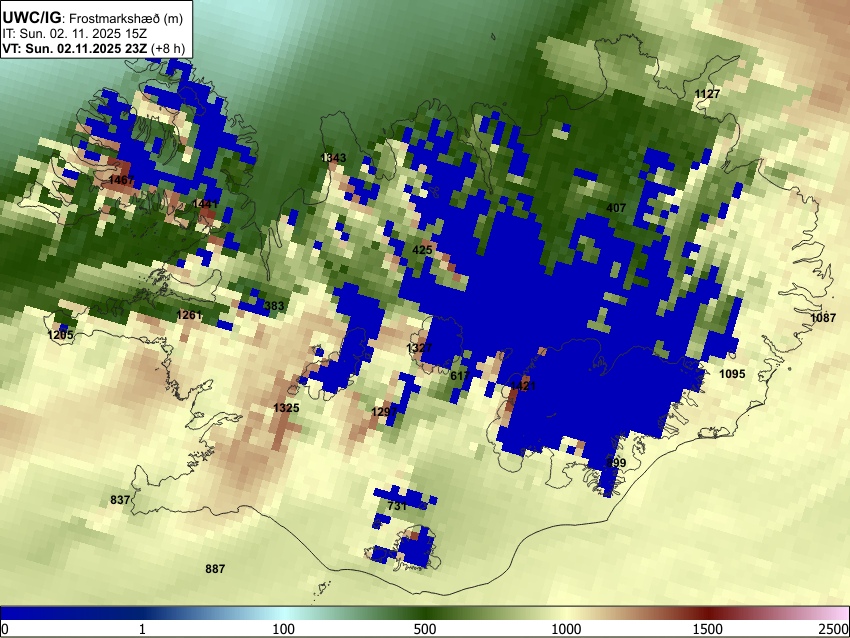Click the map value 1421
The image size is (850, 638).
(523, 385)
